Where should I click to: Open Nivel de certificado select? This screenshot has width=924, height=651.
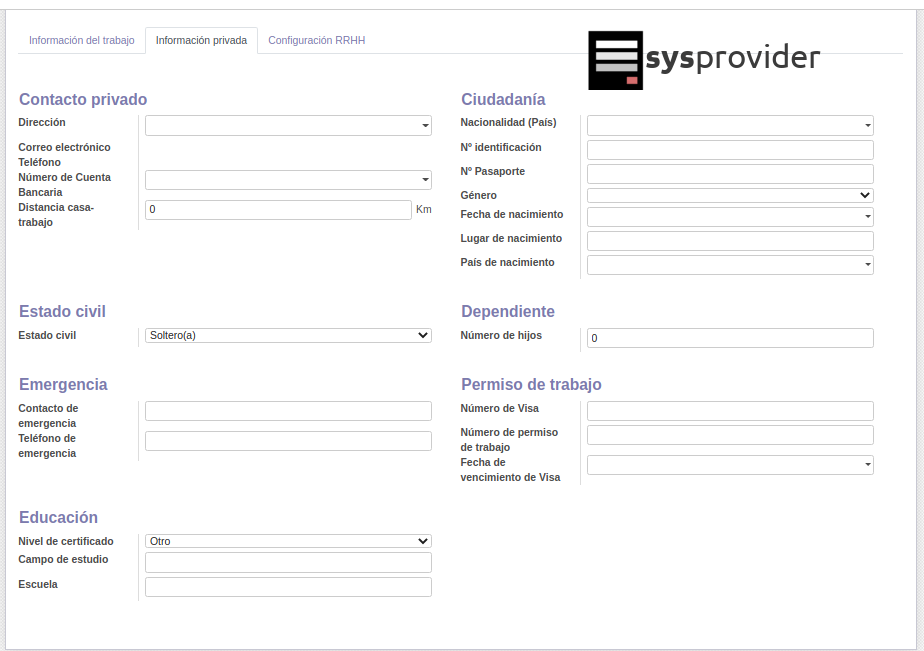tap(288, 541)
